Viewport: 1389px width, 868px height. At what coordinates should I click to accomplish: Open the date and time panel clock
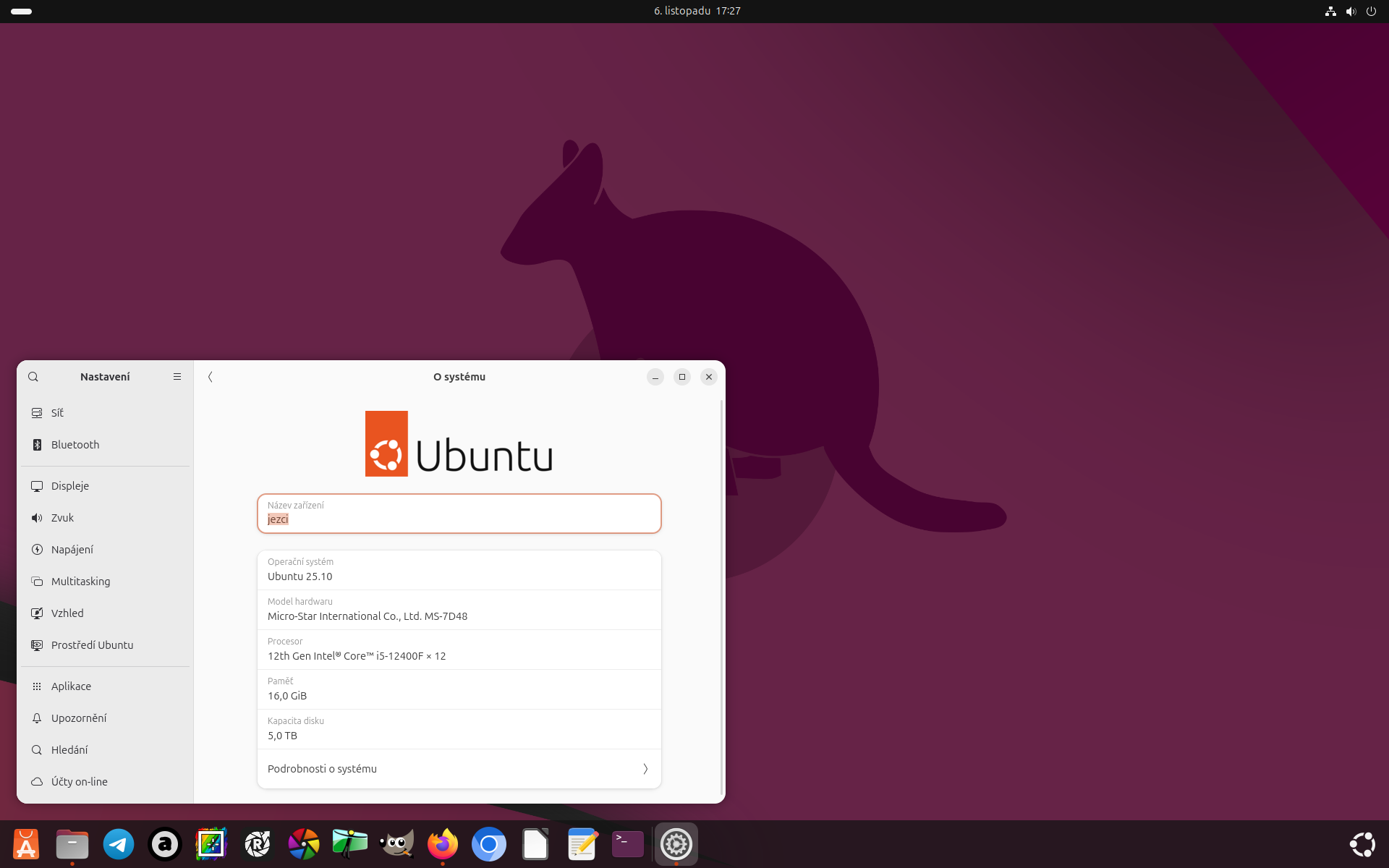coord(697,11)
